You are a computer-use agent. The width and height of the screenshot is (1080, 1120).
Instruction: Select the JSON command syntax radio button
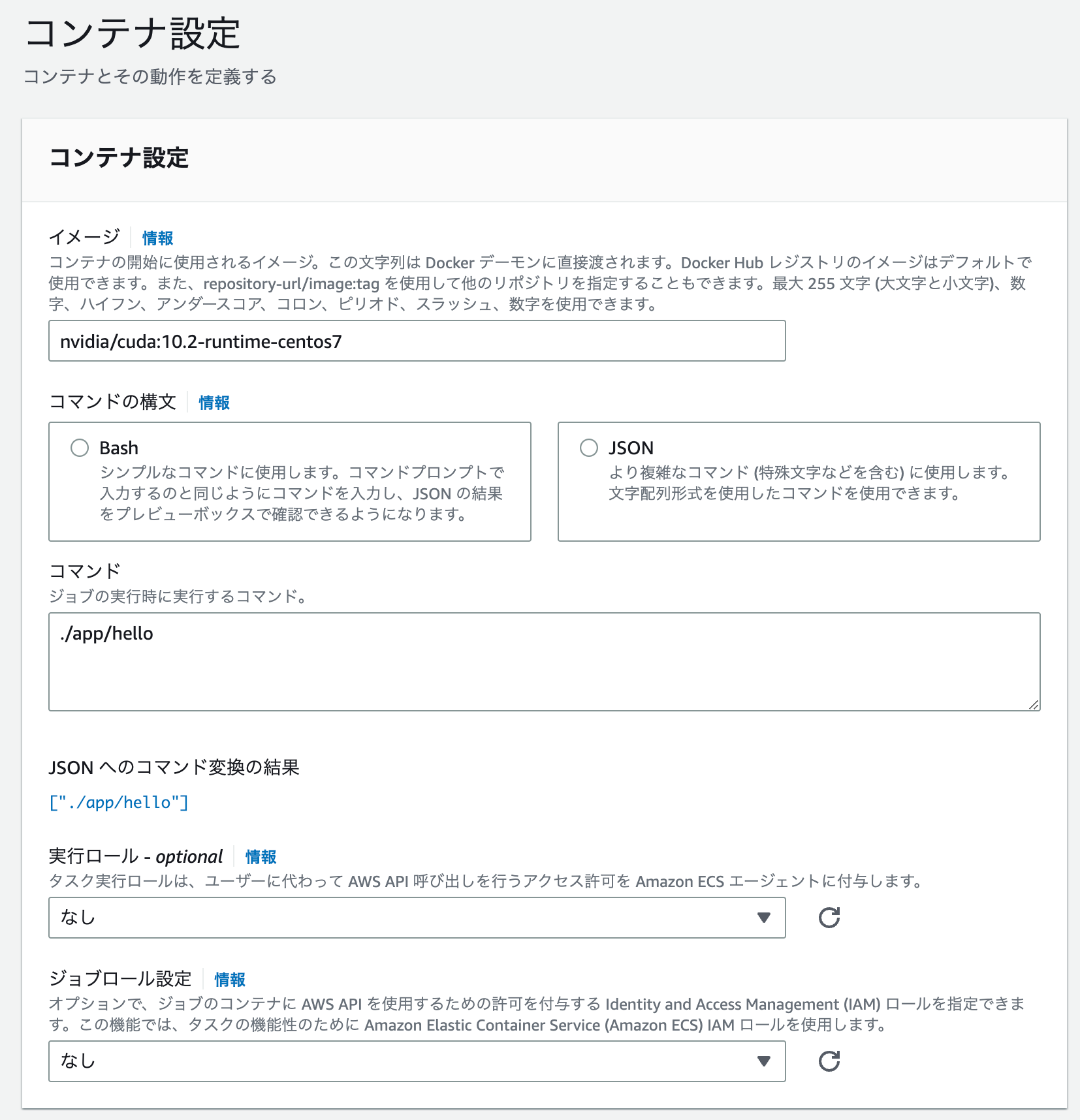click(588, 448)
